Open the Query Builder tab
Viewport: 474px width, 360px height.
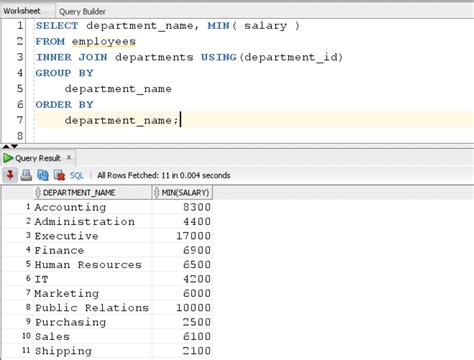click(82, 12)
